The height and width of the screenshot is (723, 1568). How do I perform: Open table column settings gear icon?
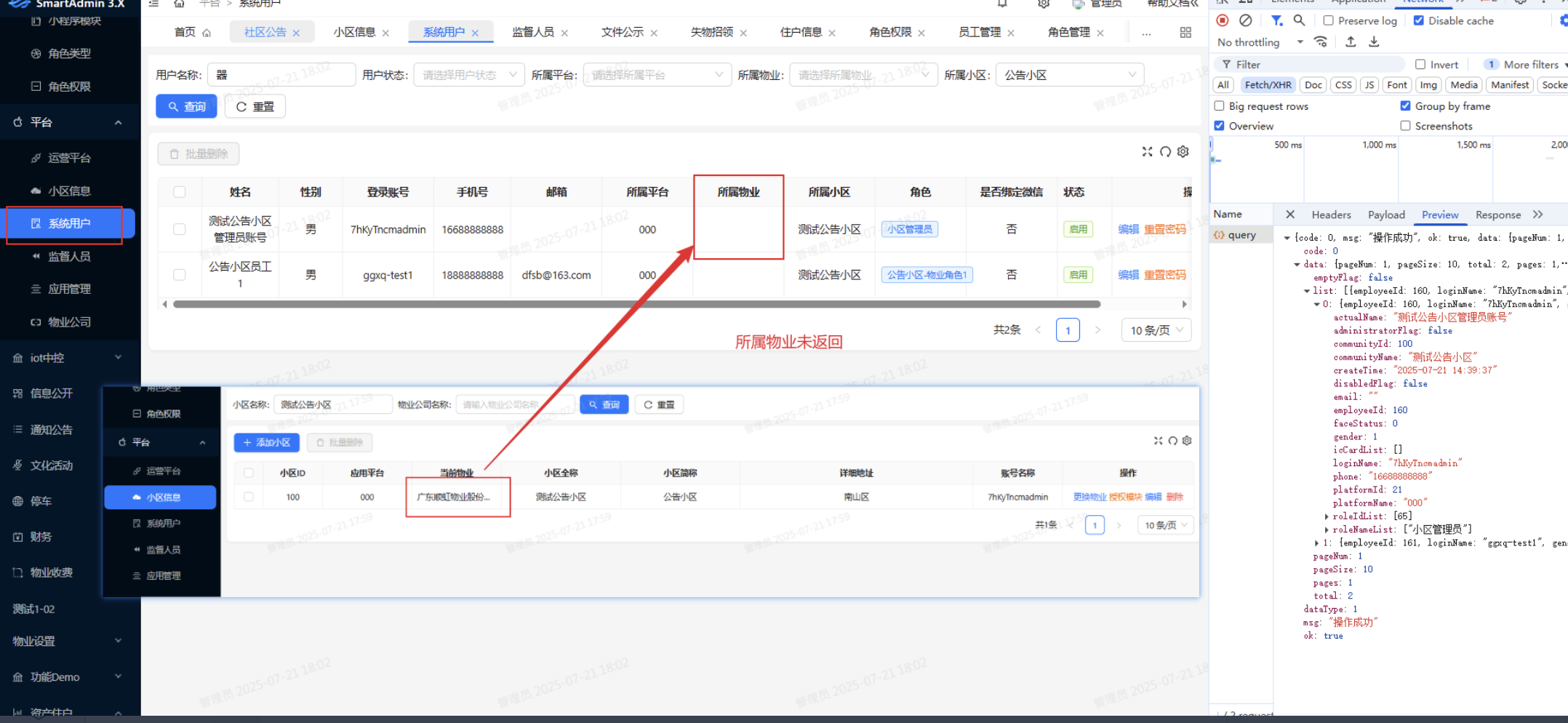(x=1183, y=151)
